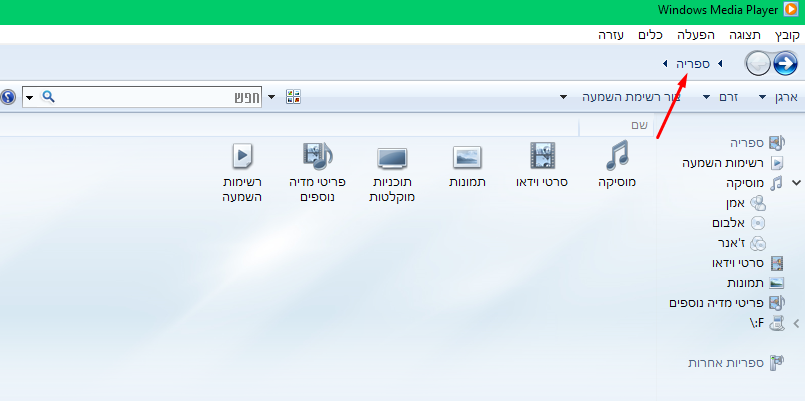This screenshot has height=401, width=805.
Task: Open the כלים (Tools) menu
Action: [x=650, y=35]
